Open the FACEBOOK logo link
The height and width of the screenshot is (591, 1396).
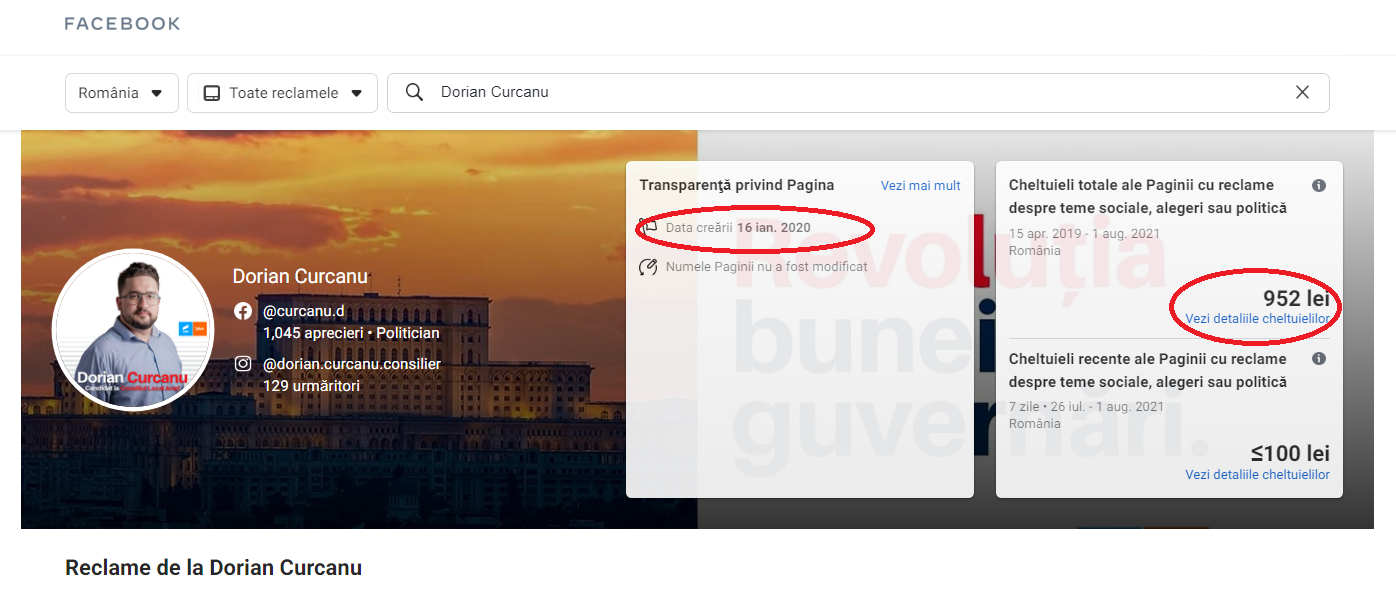pyautogui.click(x=122, y=24)
